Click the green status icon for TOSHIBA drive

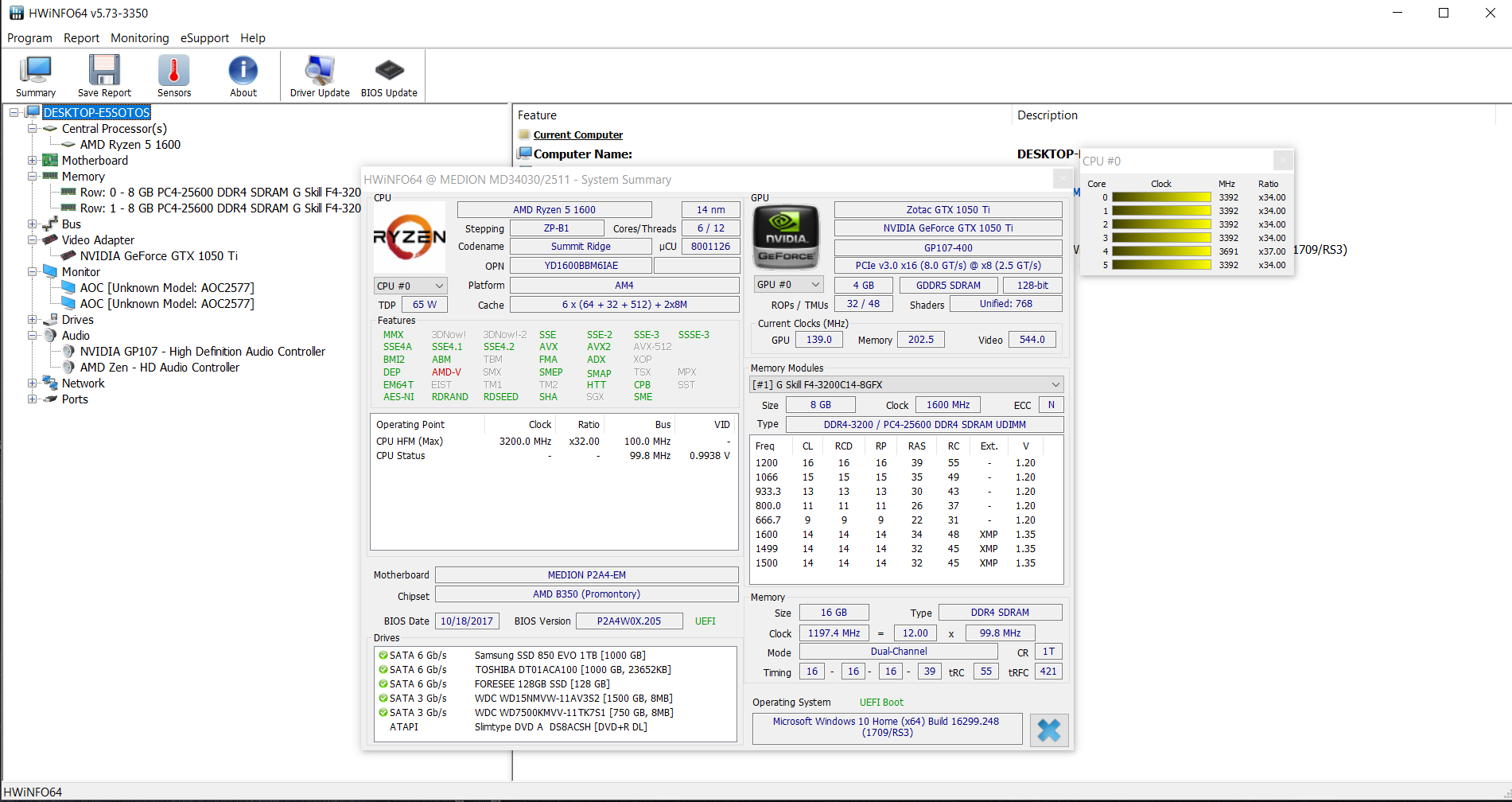point(383,670)
